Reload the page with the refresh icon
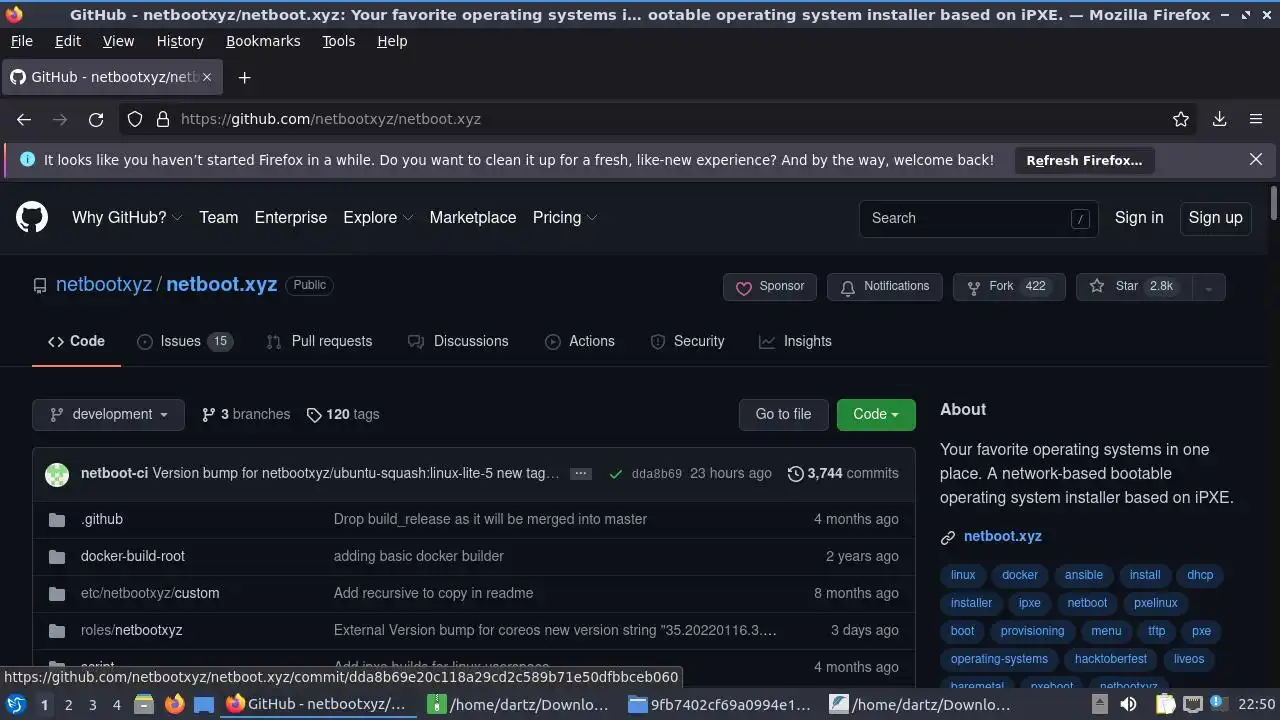 (x=96, y=119)
